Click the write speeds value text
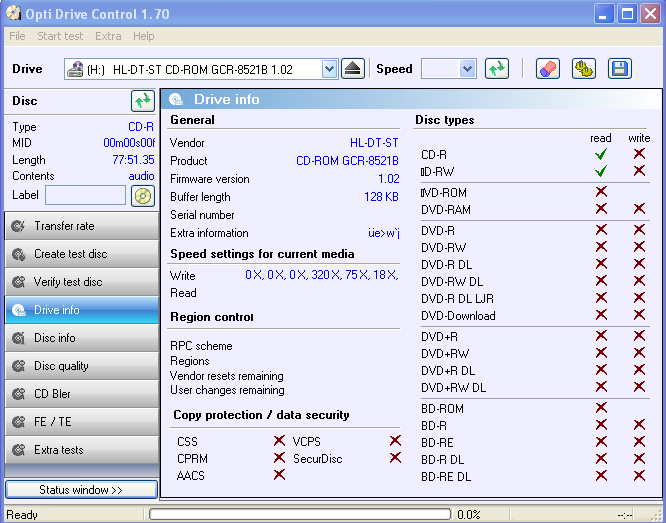The width and height of the screenshot is (666, 523). tap(322, 275)
